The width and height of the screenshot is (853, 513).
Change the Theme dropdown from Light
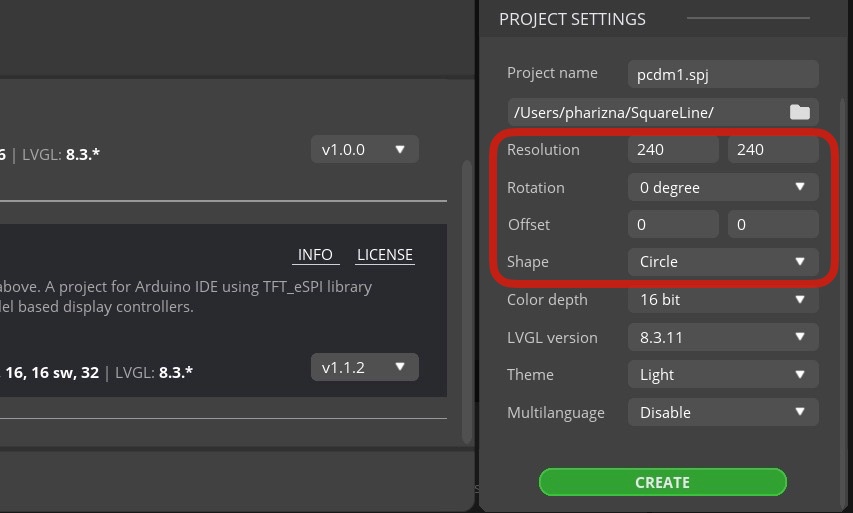click(723, 374)
